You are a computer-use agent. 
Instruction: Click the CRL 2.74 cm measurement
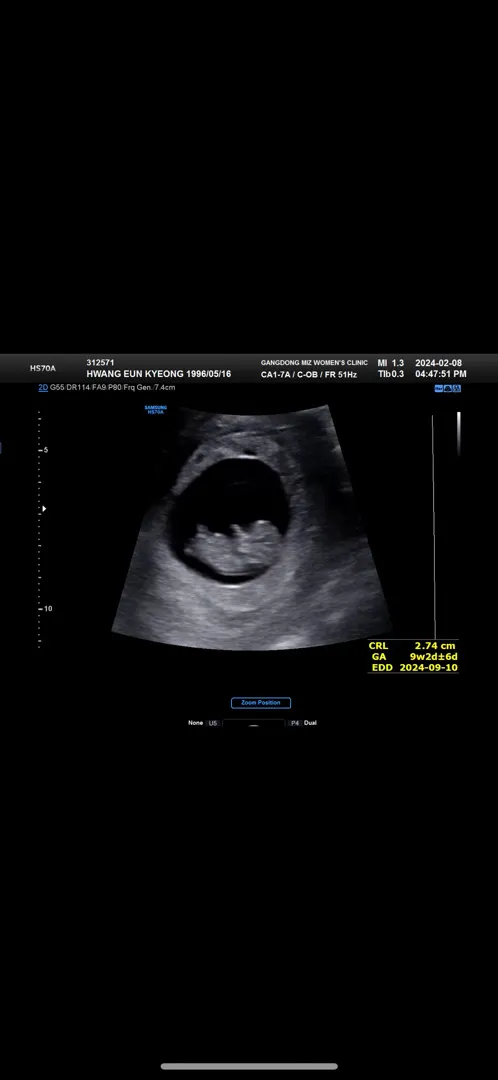point(412,646)
